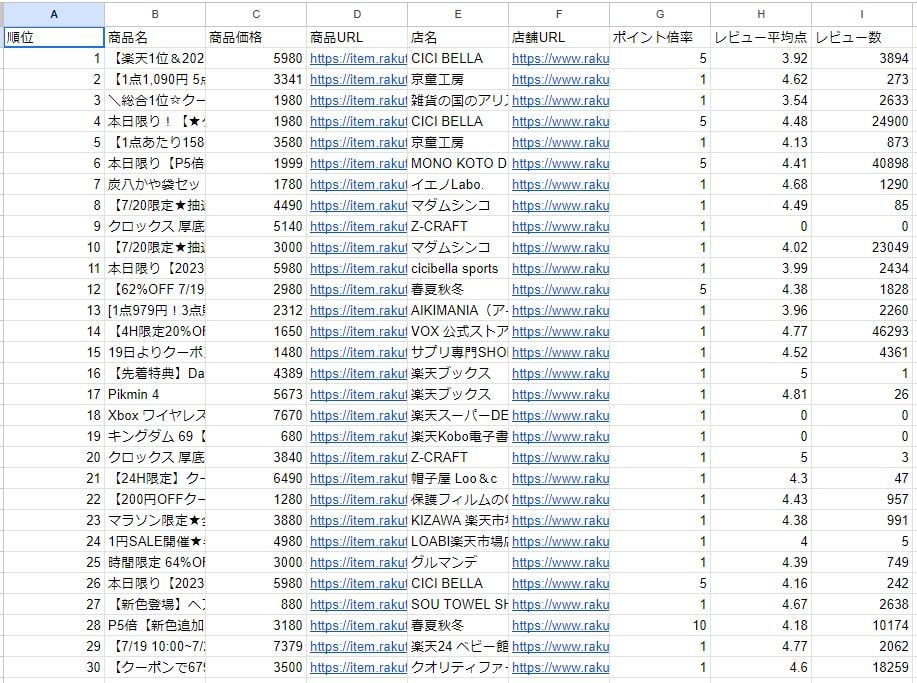Viewport: 917px width, 683px height.
Task: Select the shop name cell イエノLabo.
Action: coord(458,185)
